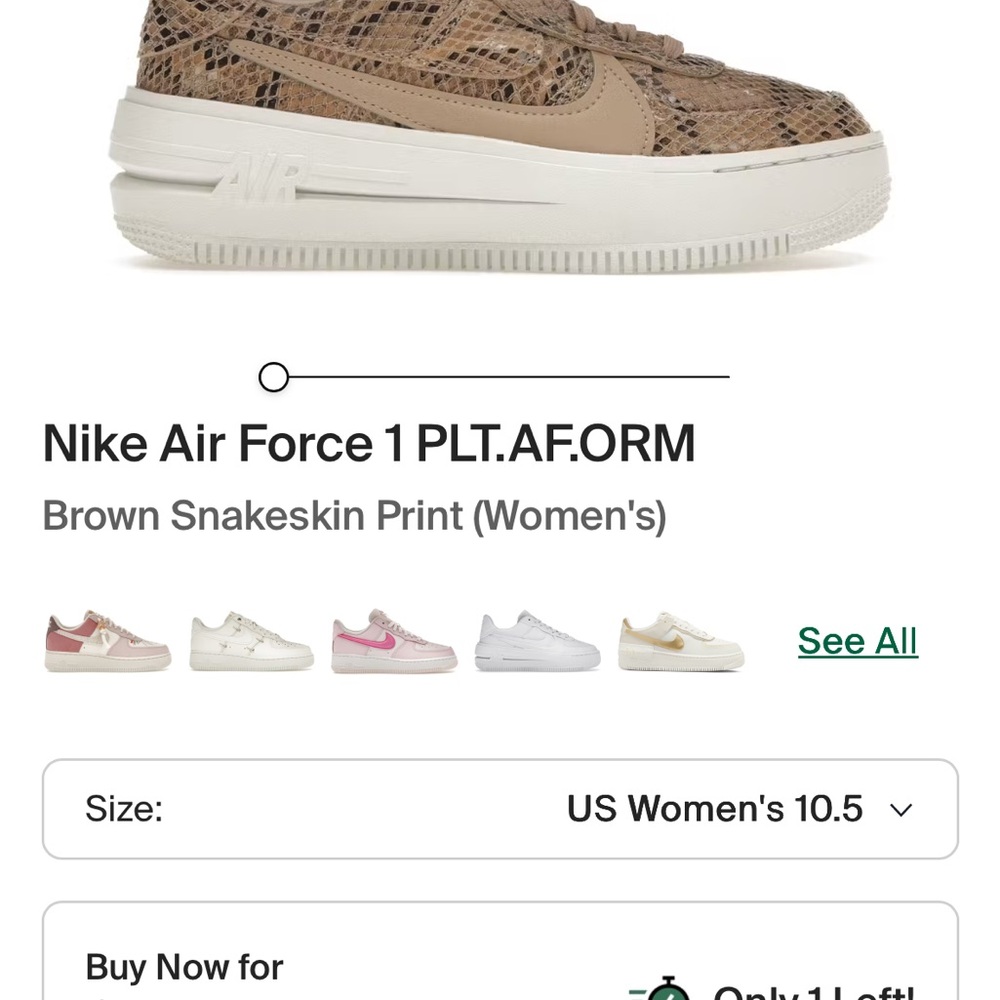1000x1000 pixels.
Task: Click the chevron next to US Women's 10.5
Action: (x=901, y=809)
